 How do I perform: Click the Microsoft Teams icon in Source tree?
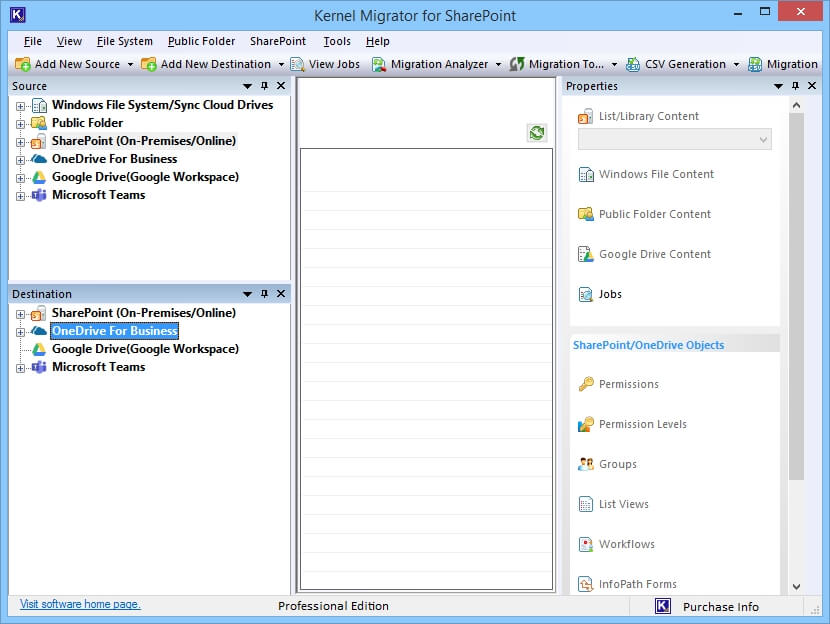click(x=39, y=195)
